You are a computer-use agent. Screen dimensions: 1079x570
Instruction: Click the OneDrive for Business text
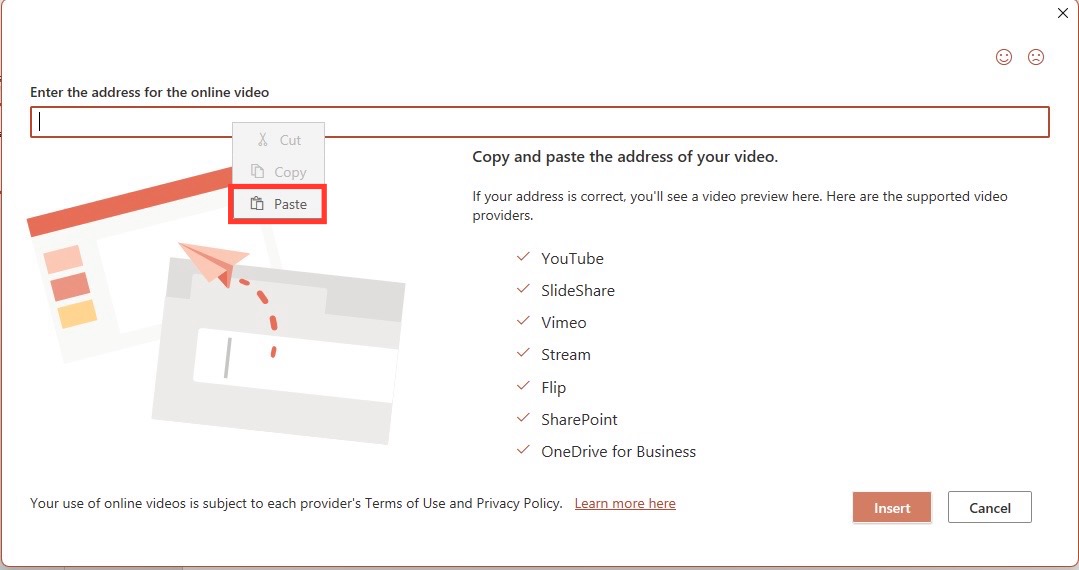tap(619, 452)
